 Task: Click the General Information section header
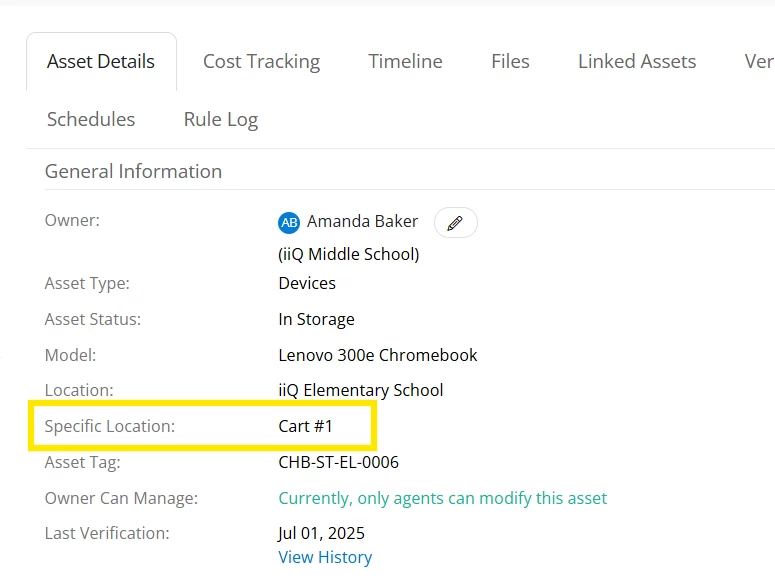coord(133,171)
